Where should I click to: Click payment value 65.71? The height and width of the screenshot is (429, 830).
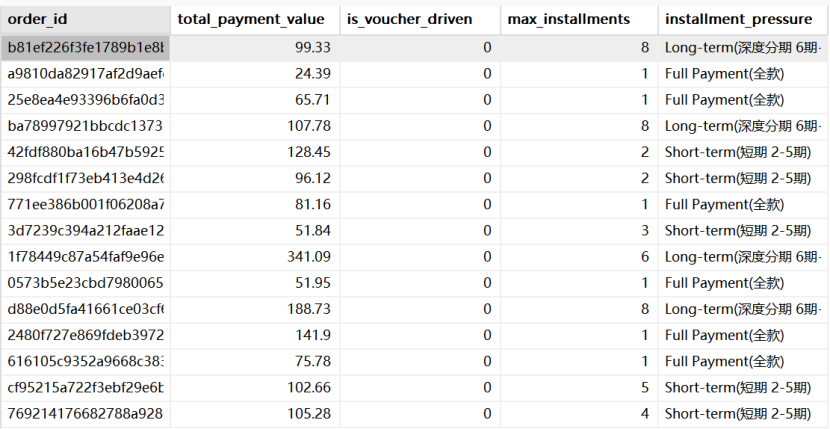255,100
